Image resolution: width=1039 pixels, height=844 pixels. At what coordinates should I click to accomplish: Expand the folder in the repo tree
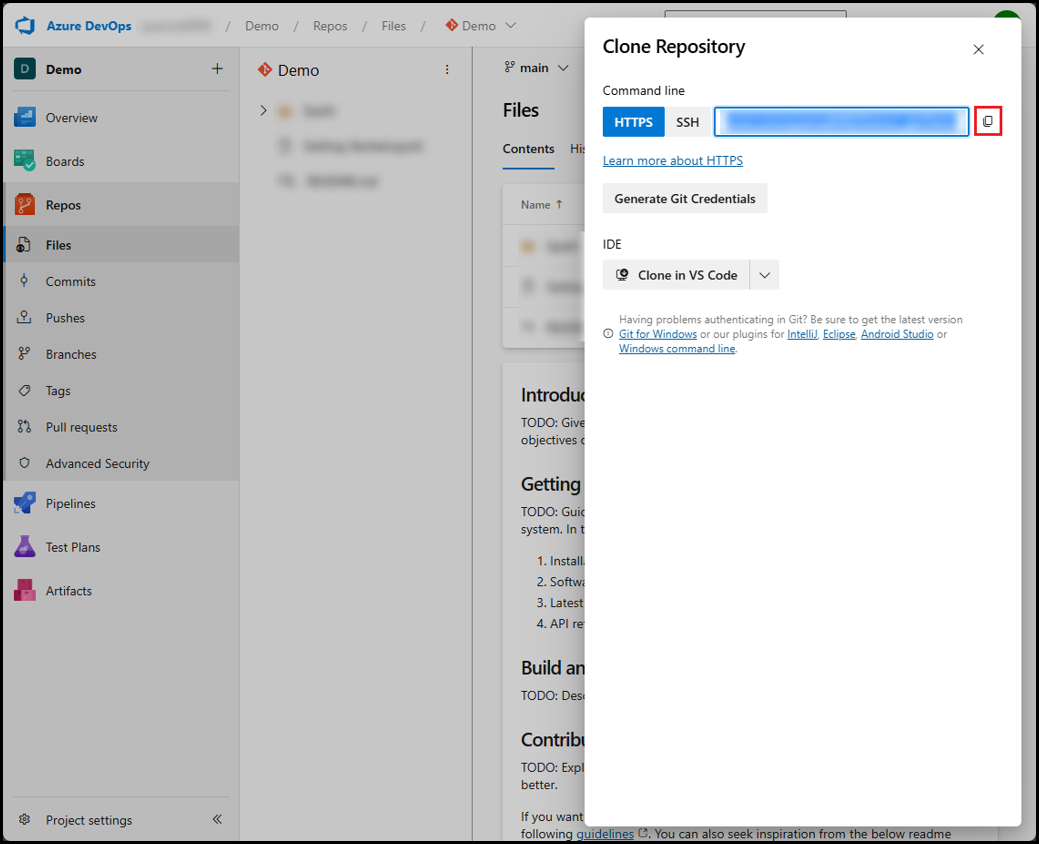coord(264,110)
